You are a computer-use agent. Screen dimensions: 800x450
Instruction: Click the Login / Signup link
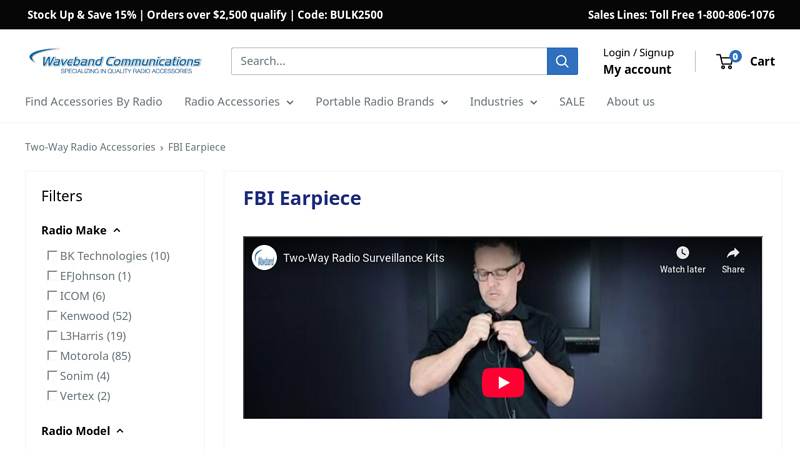[638, 53]
